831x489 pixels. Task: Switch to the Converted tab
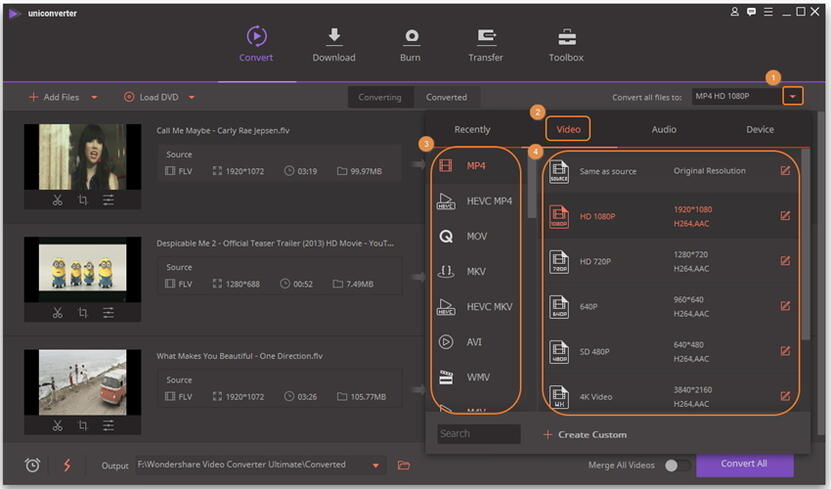[x=447, y=97]
